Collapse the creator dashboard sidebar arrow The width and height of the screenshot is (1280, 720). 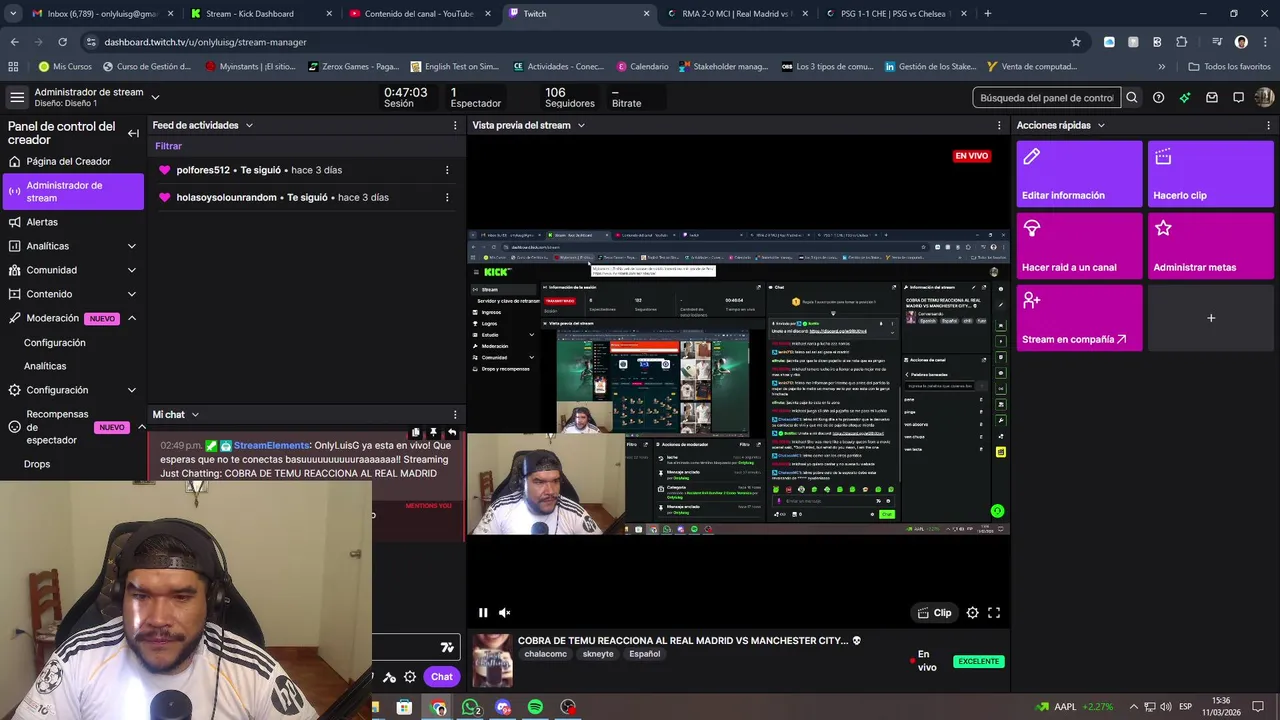click(133, 133)
